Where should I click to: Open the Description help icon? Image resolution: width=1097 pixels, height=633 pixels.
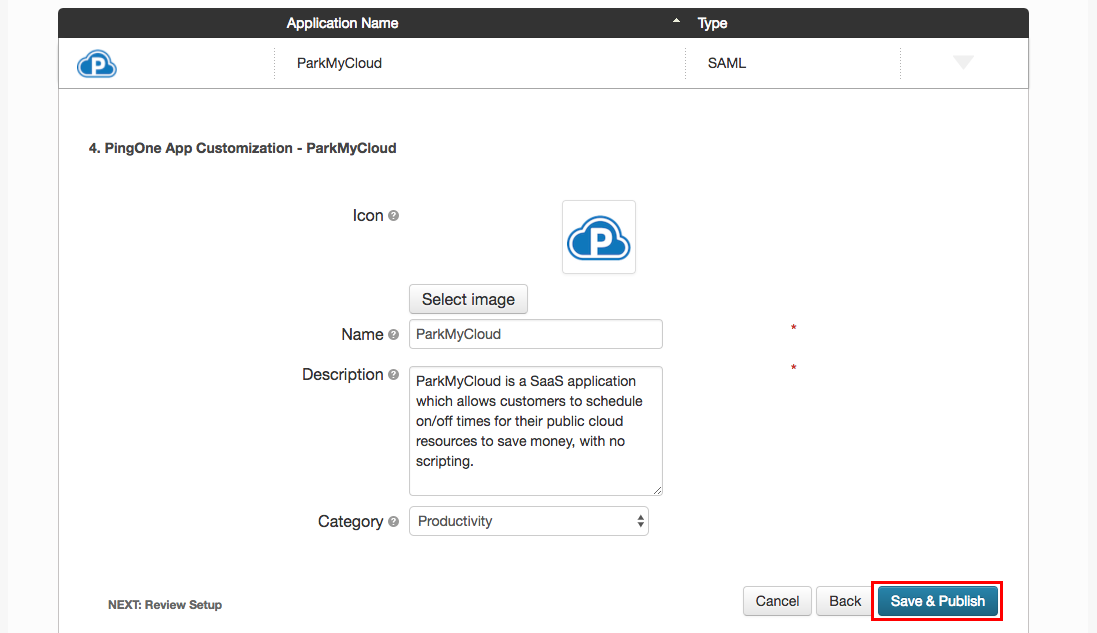(394, 375)
